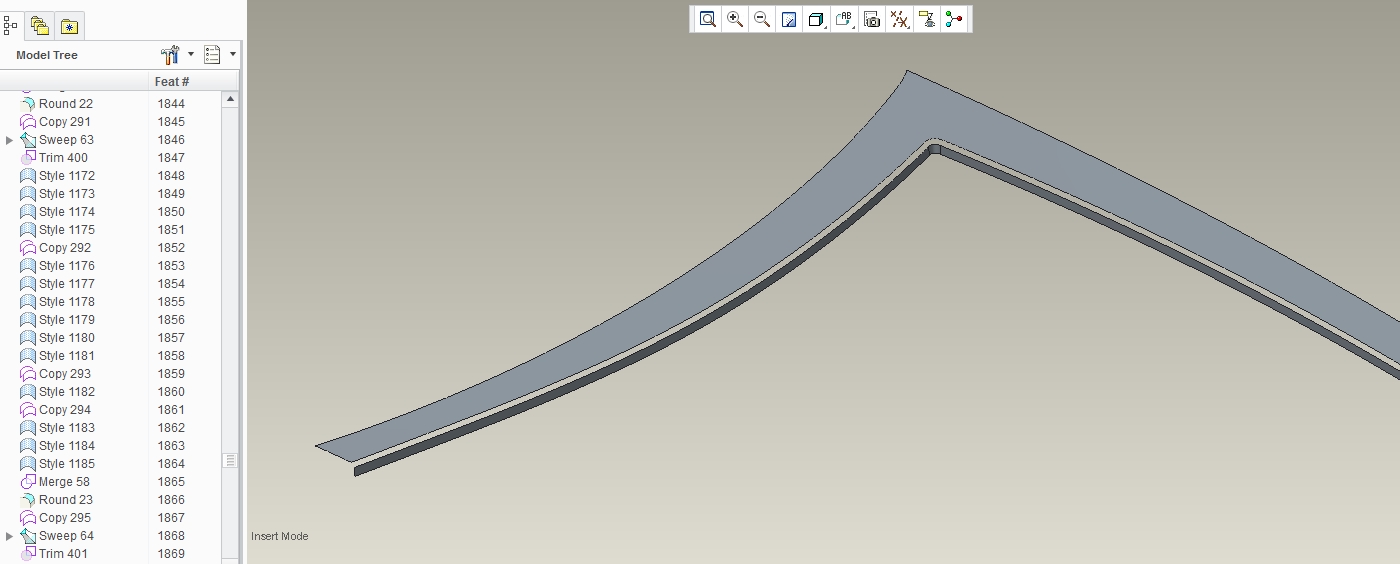Switch to the Model Tree tab
Image resolution: width=1400 pixels, height=564 pixels.
click(11, 25)
